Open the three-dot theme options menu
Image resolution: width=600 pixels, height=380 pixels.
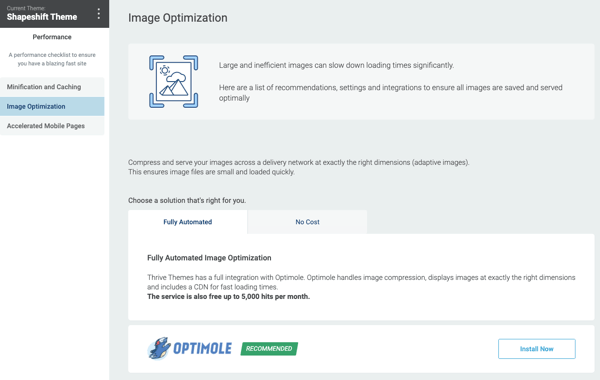pyautogui.click(x=99, y=14)
